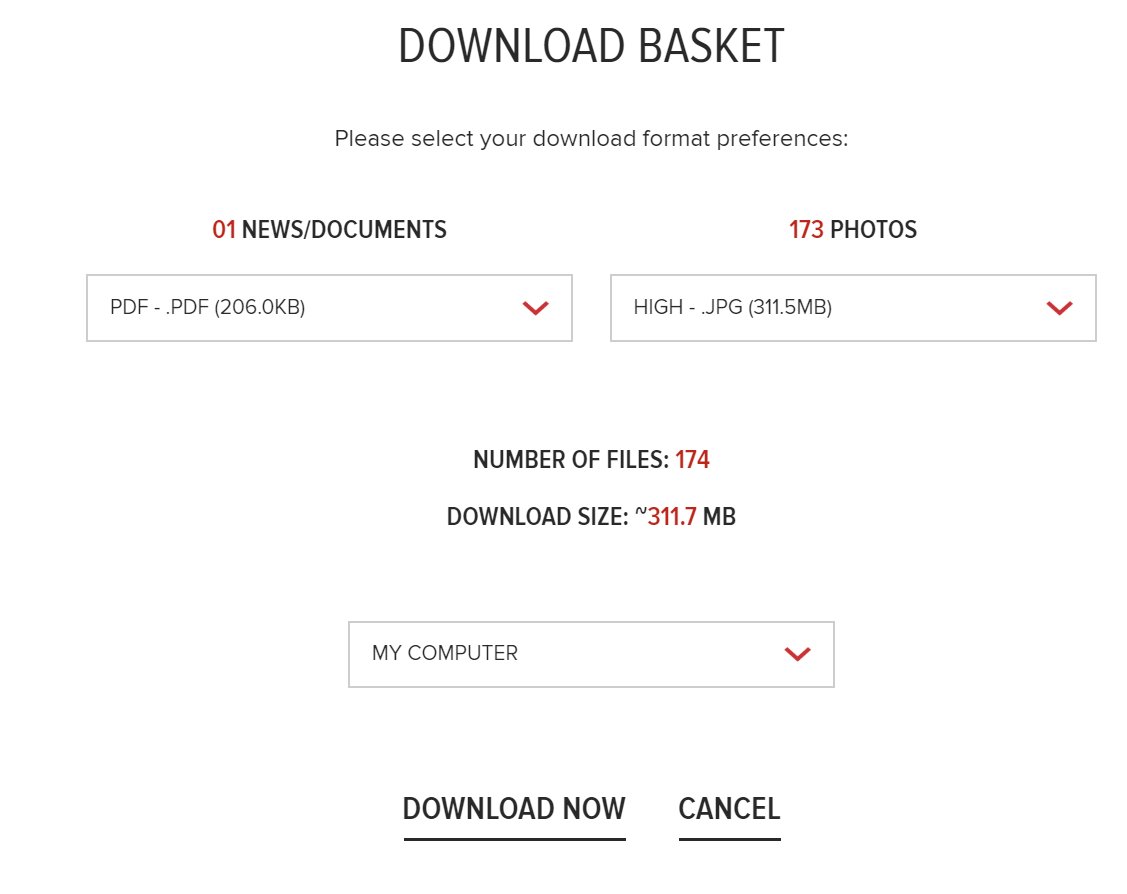Click the MB unit after the download size
The height and width of the screenshot is (894, 1127).
719,517
